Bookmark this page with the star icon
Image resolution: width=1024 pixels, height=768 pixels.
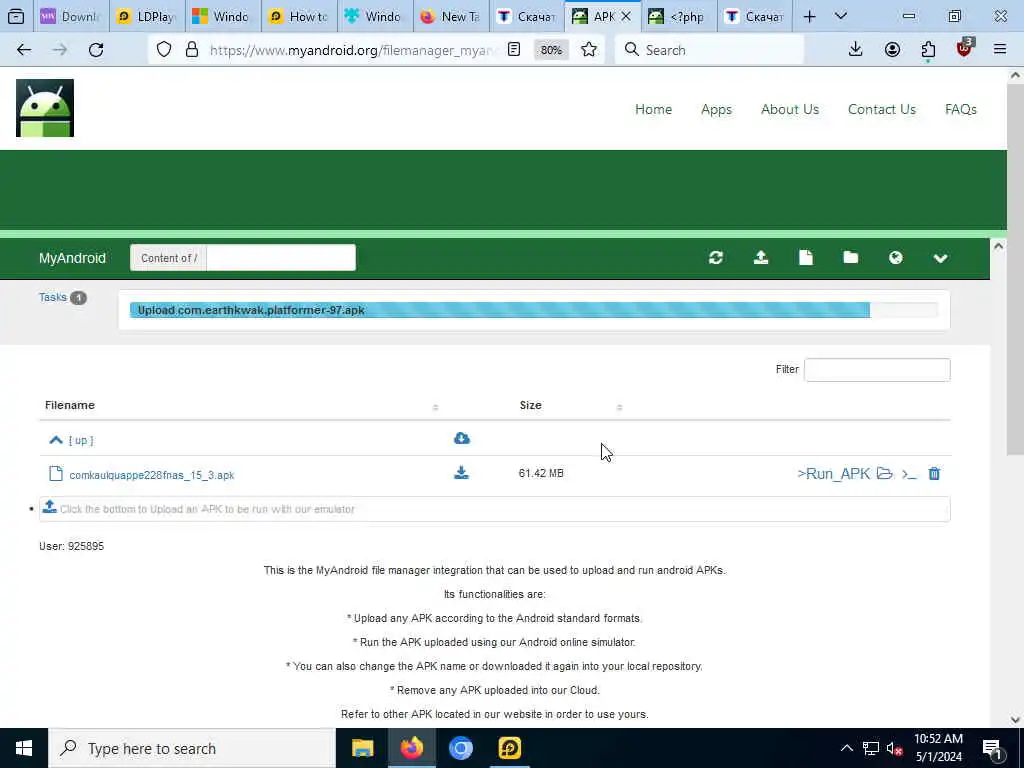[588, 50]
